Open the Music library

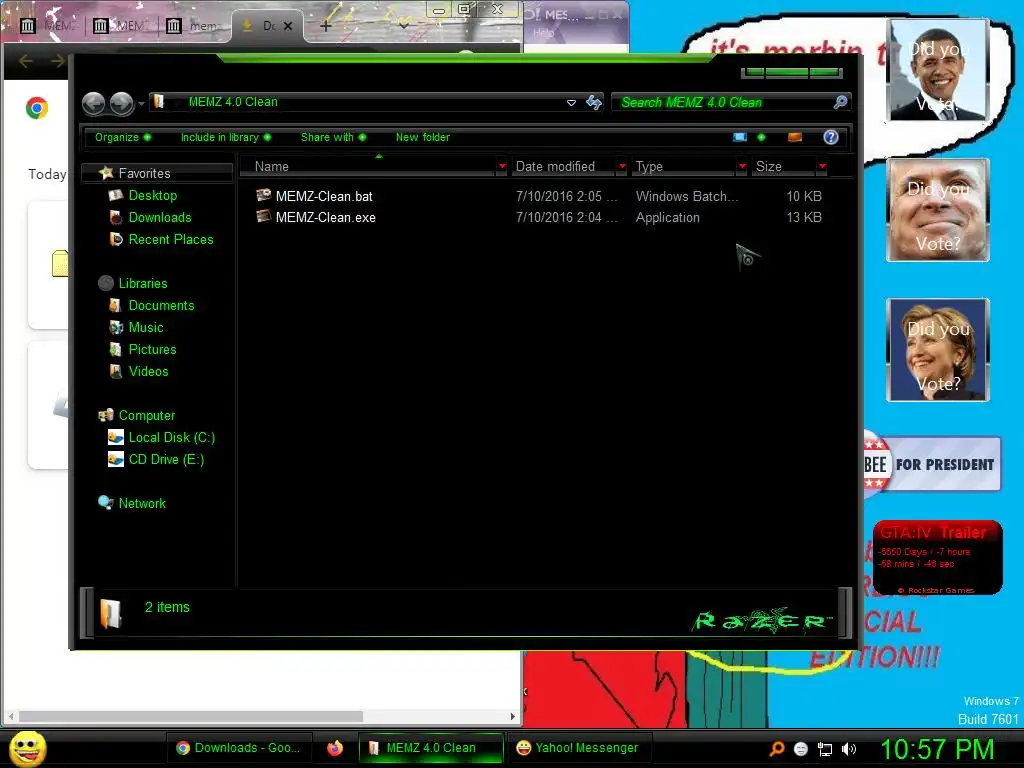point(146,328)
